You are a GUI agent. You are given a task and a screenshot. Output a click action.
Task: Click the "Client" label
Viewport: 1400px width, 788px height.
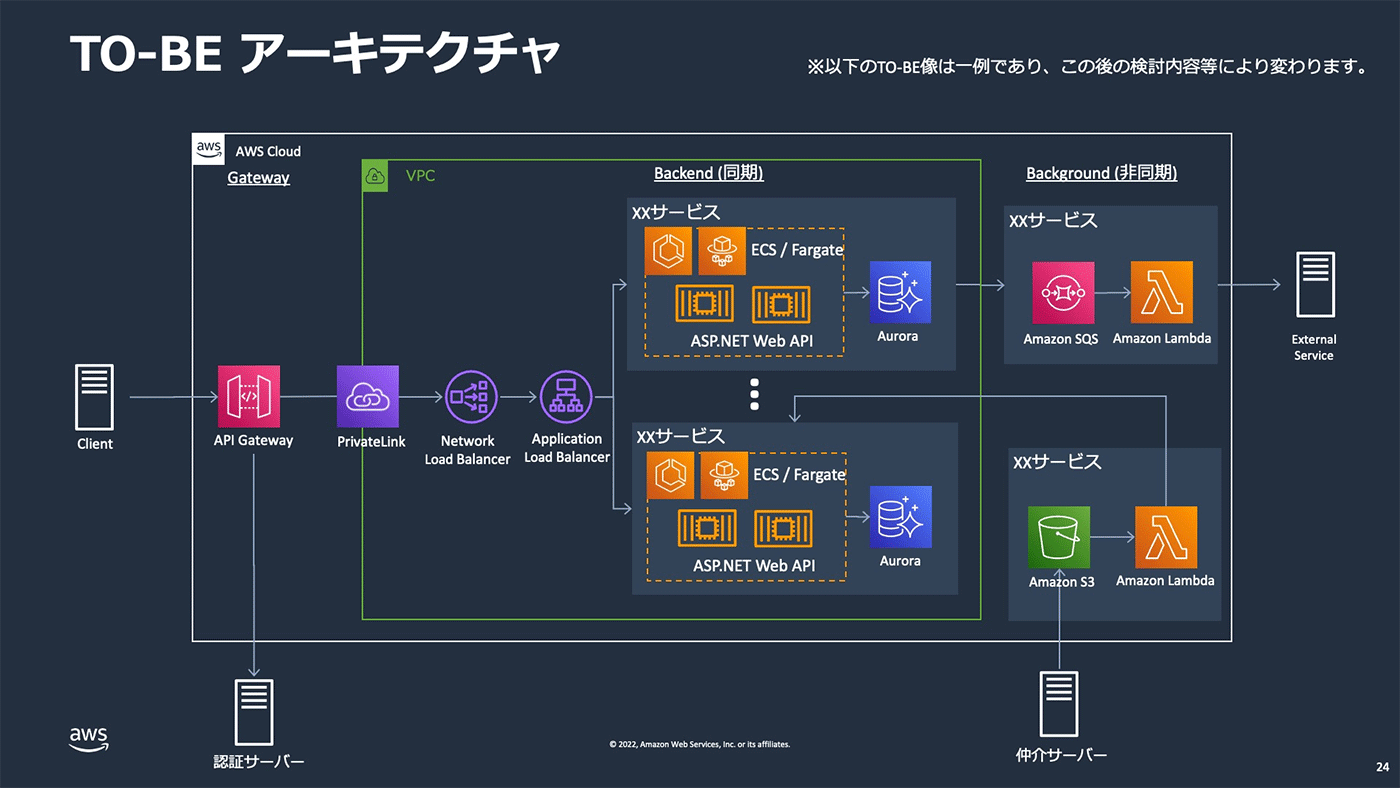coord(95,444)
